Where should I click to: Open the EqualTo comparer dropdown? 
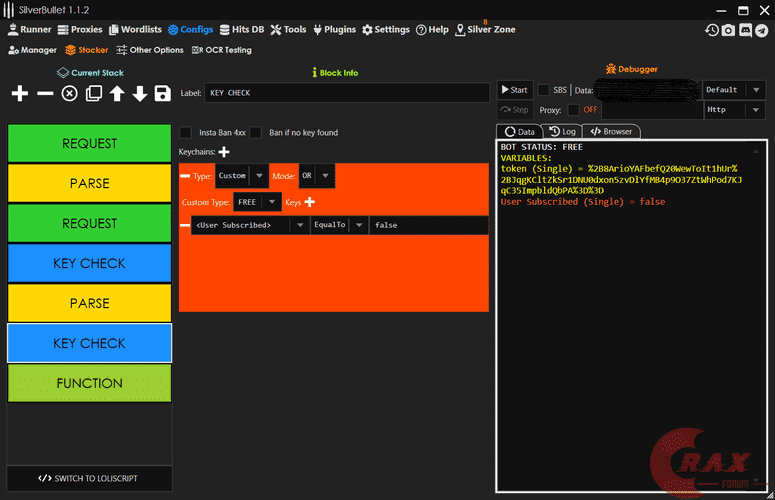point(339,225)
